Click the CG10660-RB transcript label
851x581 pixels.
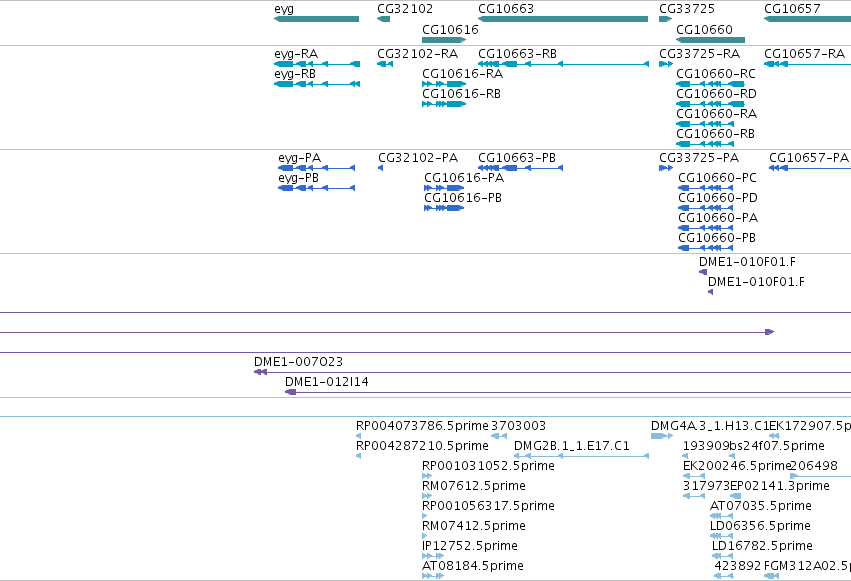(715, 134)
